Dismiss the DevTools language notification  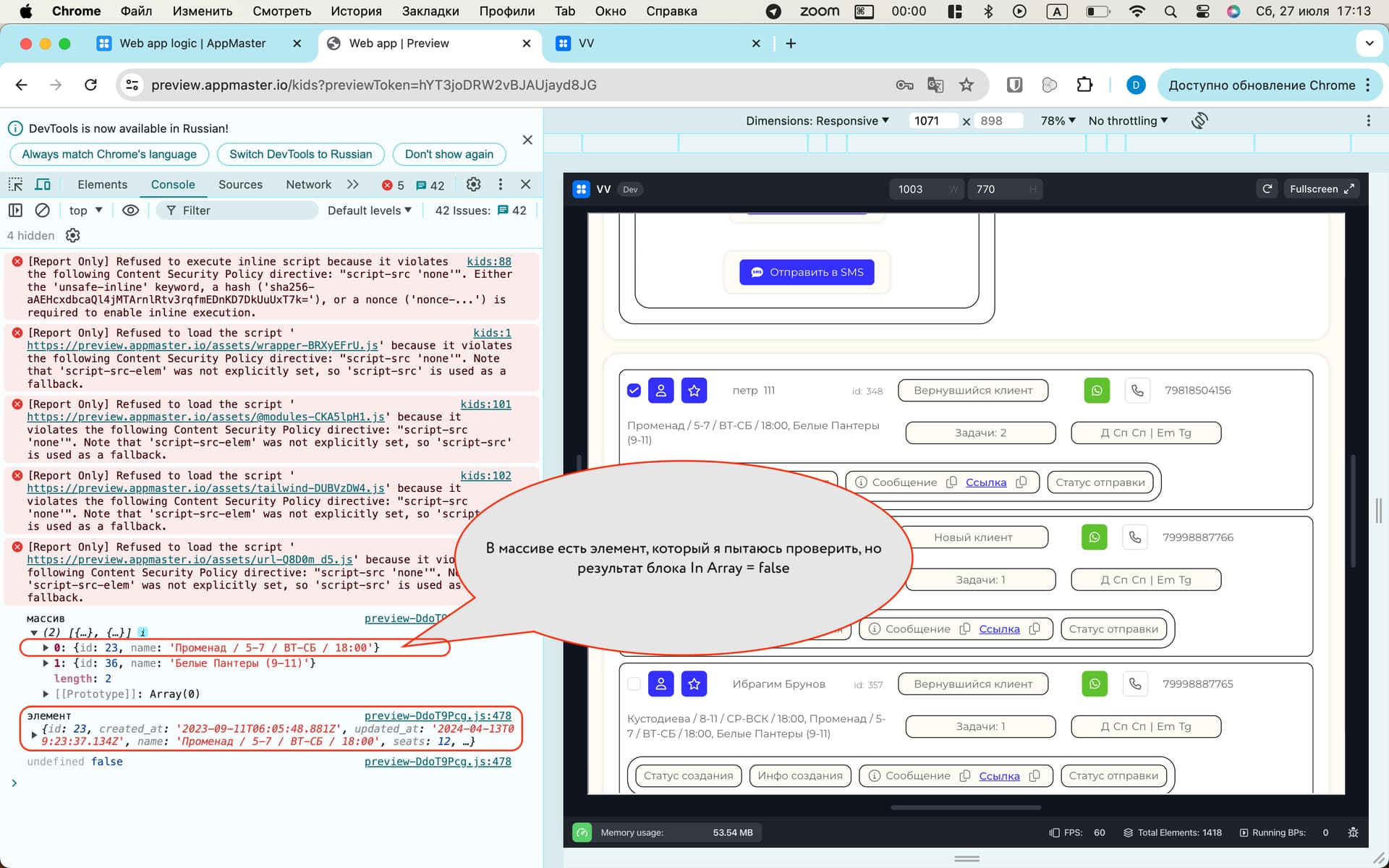(x=527, y=140)
